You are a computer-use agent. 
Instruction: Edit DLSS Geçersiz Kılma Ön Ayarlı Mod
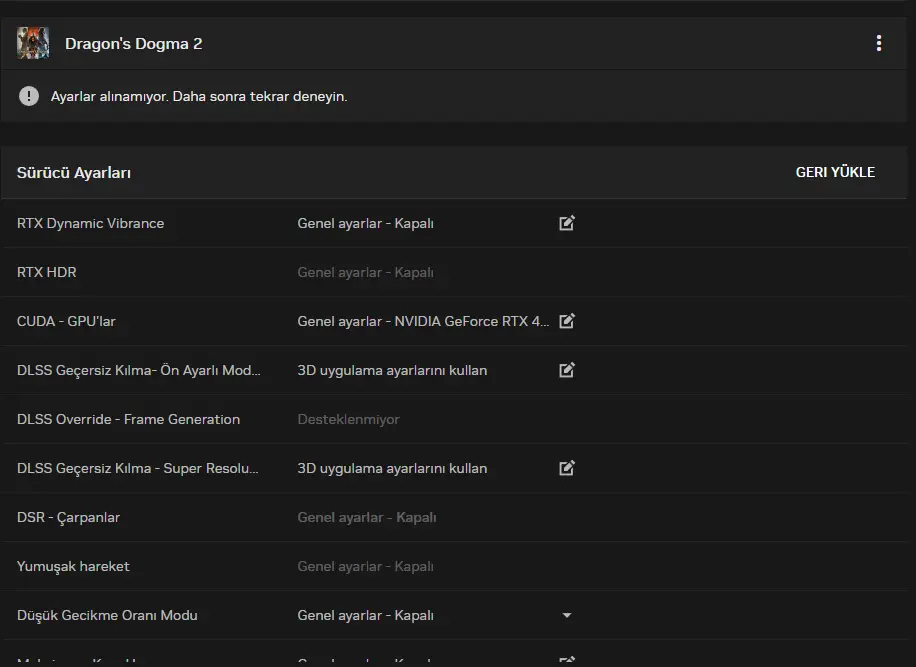click(x=567, y=370)
